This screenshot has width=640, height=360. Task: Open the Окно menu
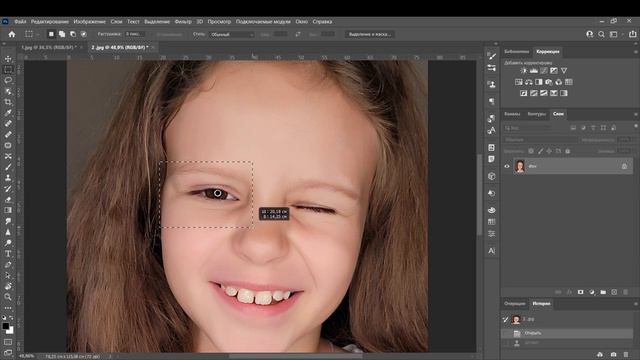click(x=302, y=22)
